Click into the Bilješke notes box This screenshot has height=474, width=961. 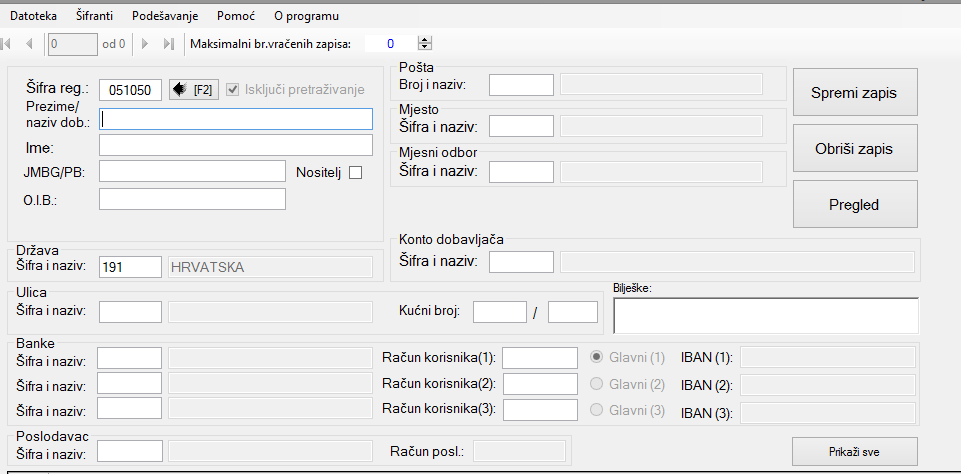pyautogui.click(x=765, y=315)
